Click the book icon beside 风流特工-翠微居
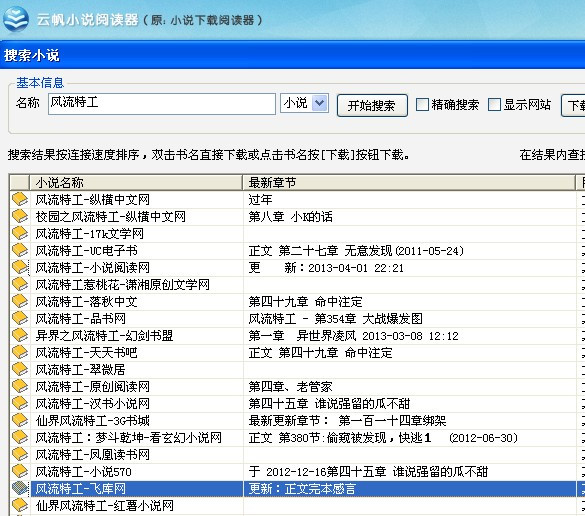 click(20, 369)
